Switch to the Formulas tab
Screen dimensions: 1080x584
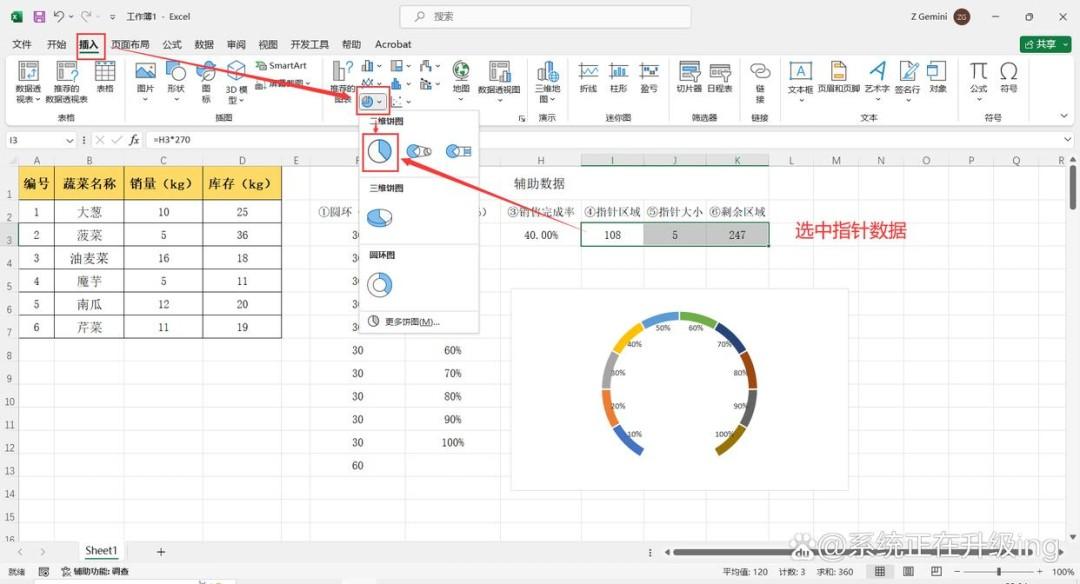172,44
